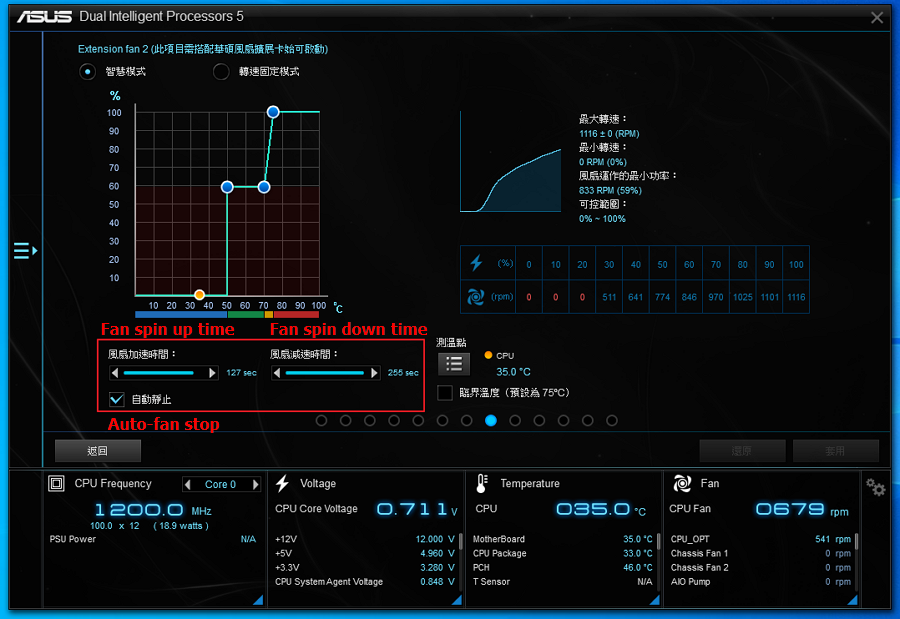Click the Voltage lightning bolt icon
This screenshot has height=619, width=900.
click(282, 483)
